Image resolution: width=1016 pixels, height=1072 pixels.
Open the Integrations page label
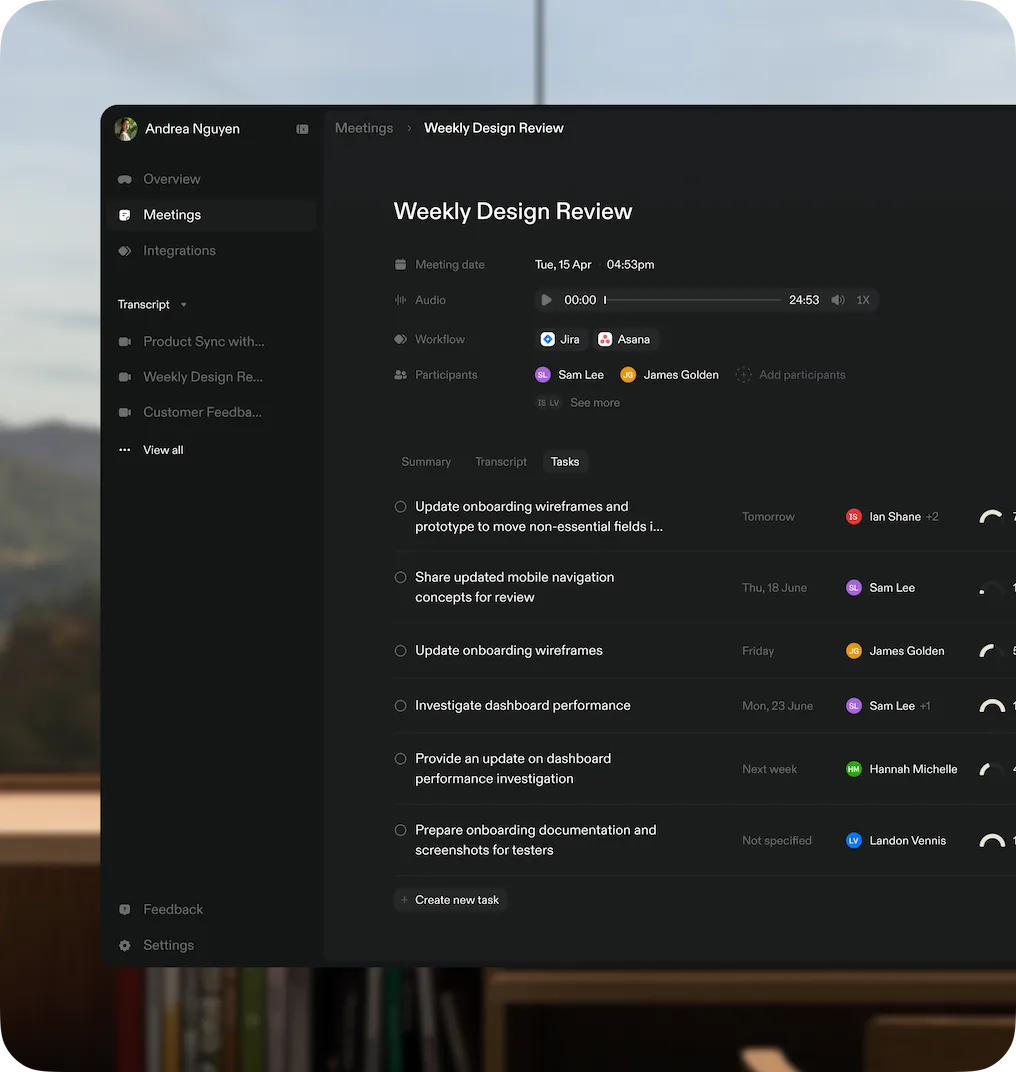[x=179, y=251]
